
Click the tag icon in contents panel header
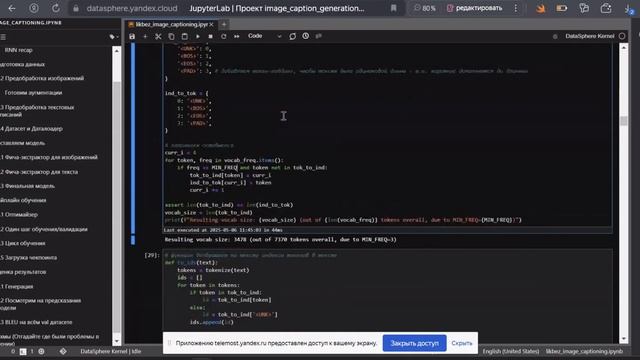pyautogui.click(x=113, y=37)
